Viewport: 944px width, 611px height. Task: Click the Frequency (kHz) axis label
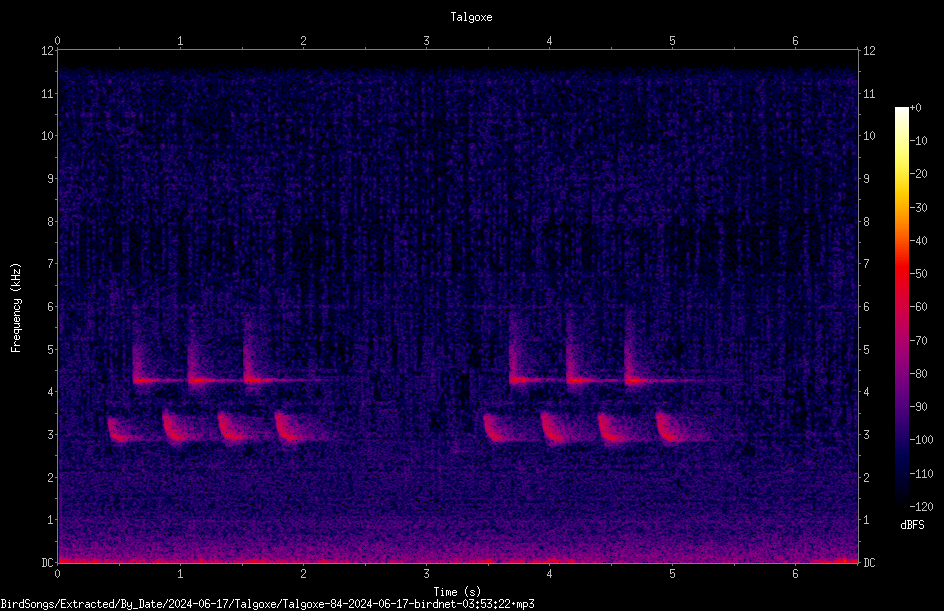click(x=16, y=307)
